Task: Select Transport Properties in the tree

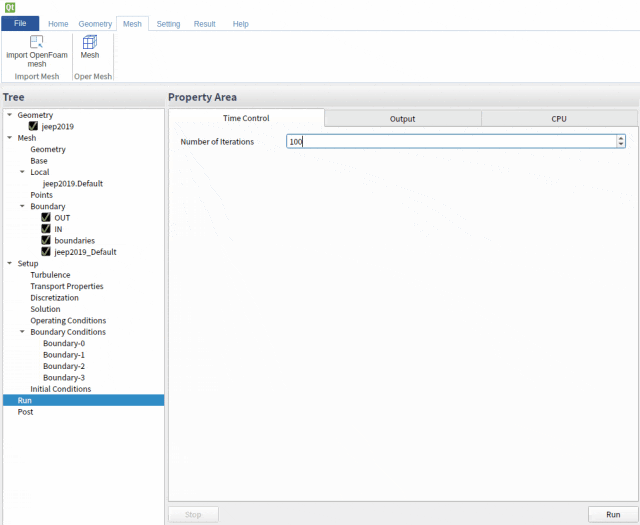Action: pyautogui.click(x=67, y=287)
